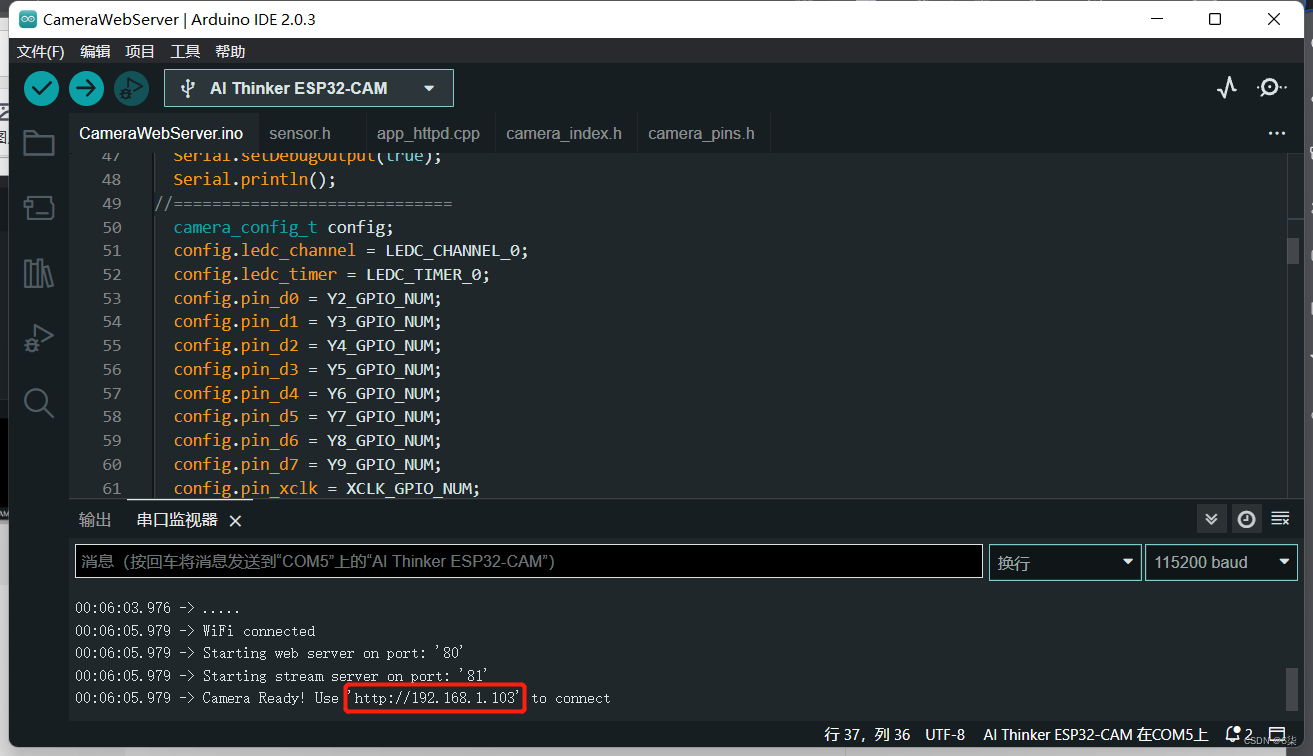1313x756 pixels.
Task: Open the Boards Manager sidebar icon
Action: pyautogui.click(x=39, y=208)
